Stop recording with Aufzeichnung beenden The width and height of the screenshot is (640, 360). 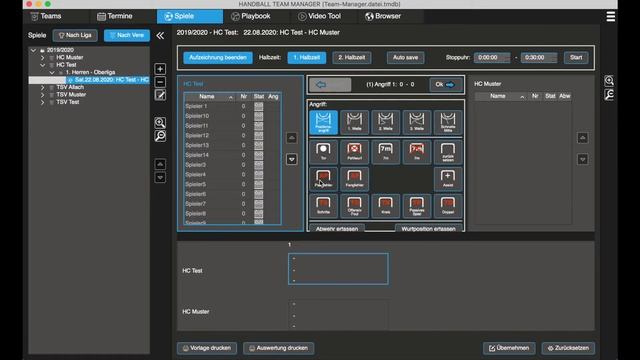point(218,58)
